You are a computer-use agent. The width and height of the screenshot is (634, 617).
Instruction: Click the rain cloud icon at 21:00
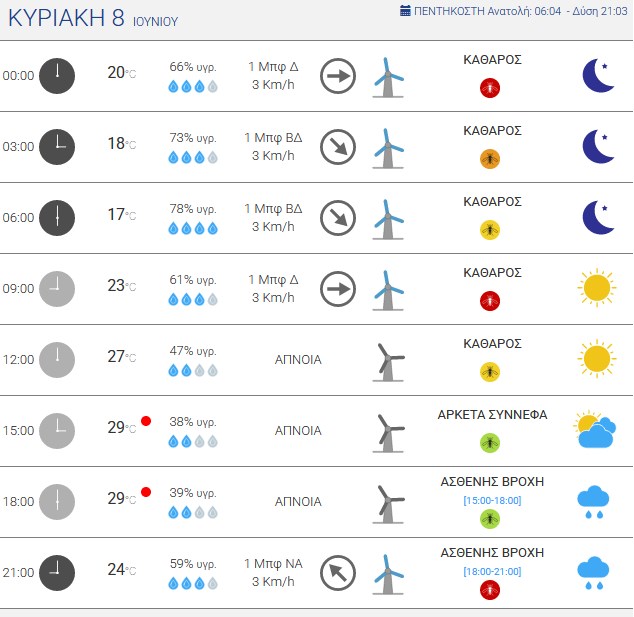pos(593,573)
